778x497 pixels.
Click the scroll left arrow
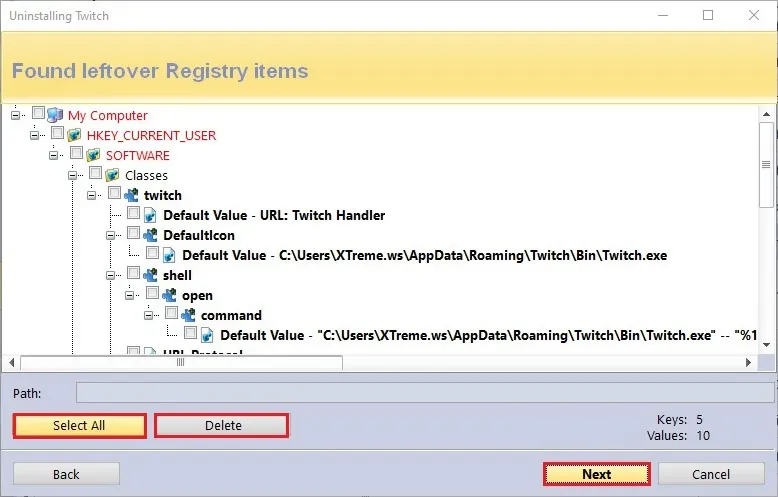pyautogui.click(x=11, y=363)
